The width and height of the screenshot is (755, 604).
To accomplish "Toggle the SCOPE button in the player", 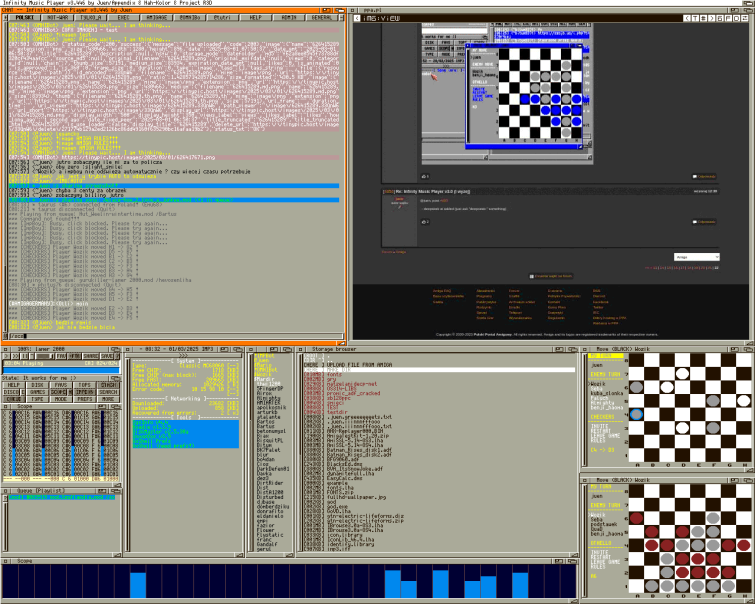I will [x=58, y=392].
